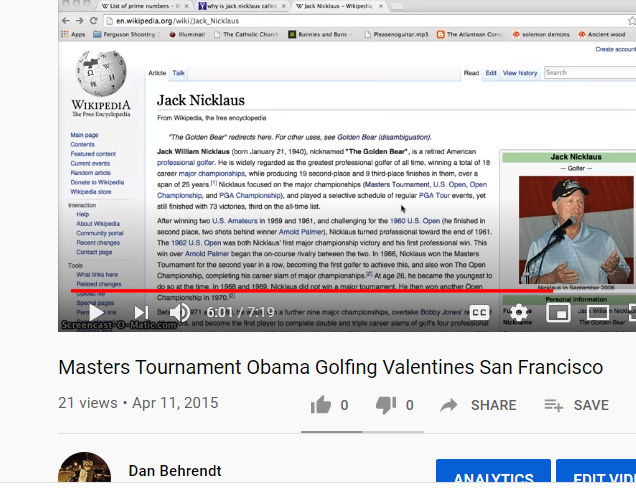Switch to Jack Nicklaus - Wikipedia tab
This screenshot has height=488, width=636.
coord(334,6)
